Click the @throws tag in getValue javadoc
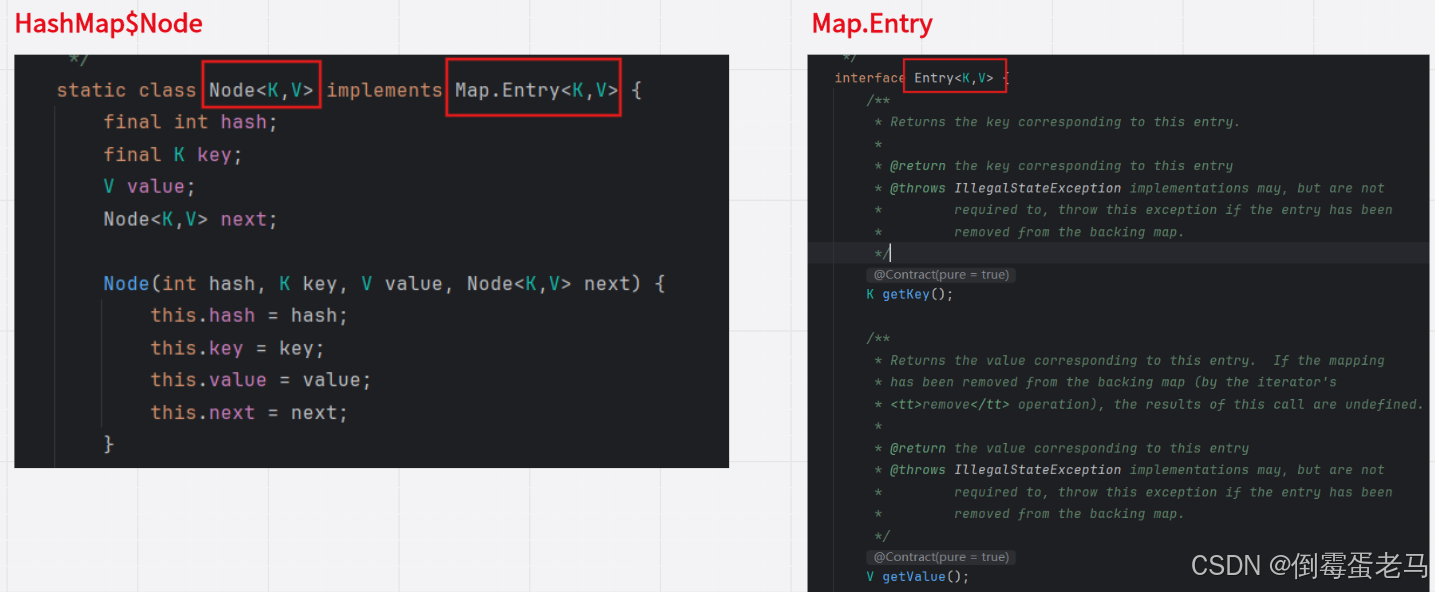The width and height of the screenshot is (1435, 592). tap(916, 469)
